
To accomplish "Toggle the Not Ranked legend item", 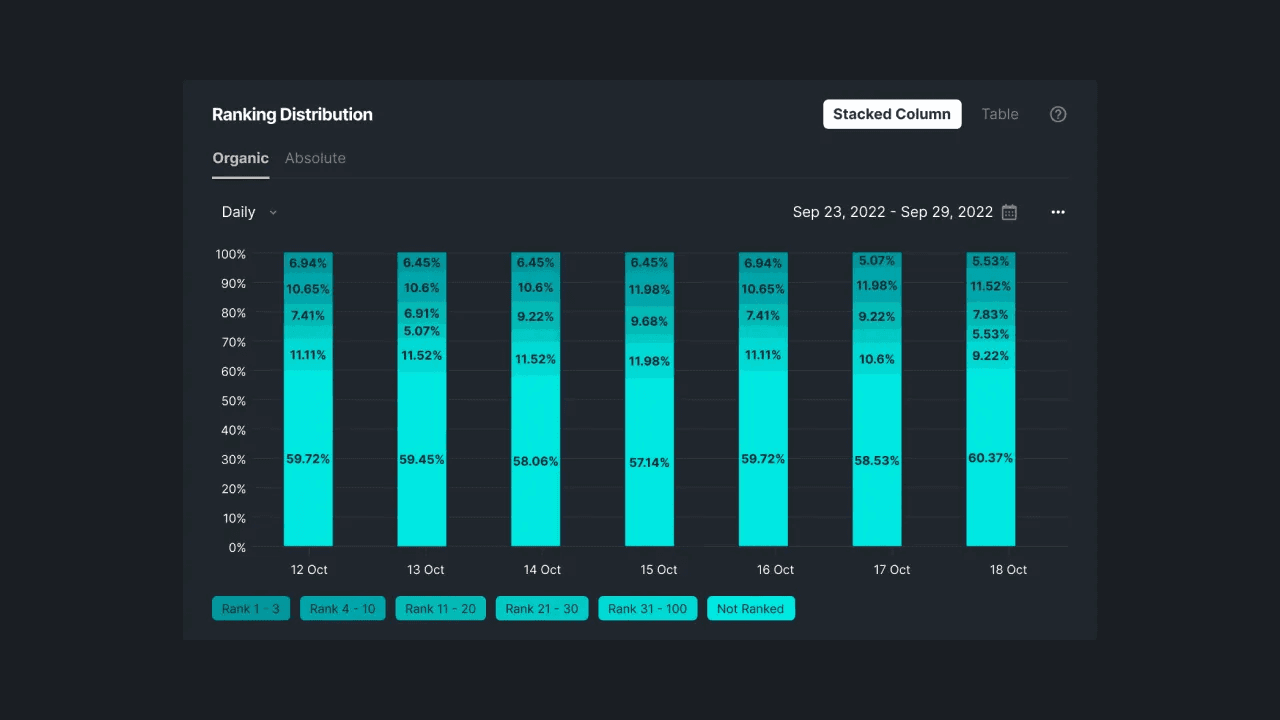I will pyautogui.click(x=750, y=609).
